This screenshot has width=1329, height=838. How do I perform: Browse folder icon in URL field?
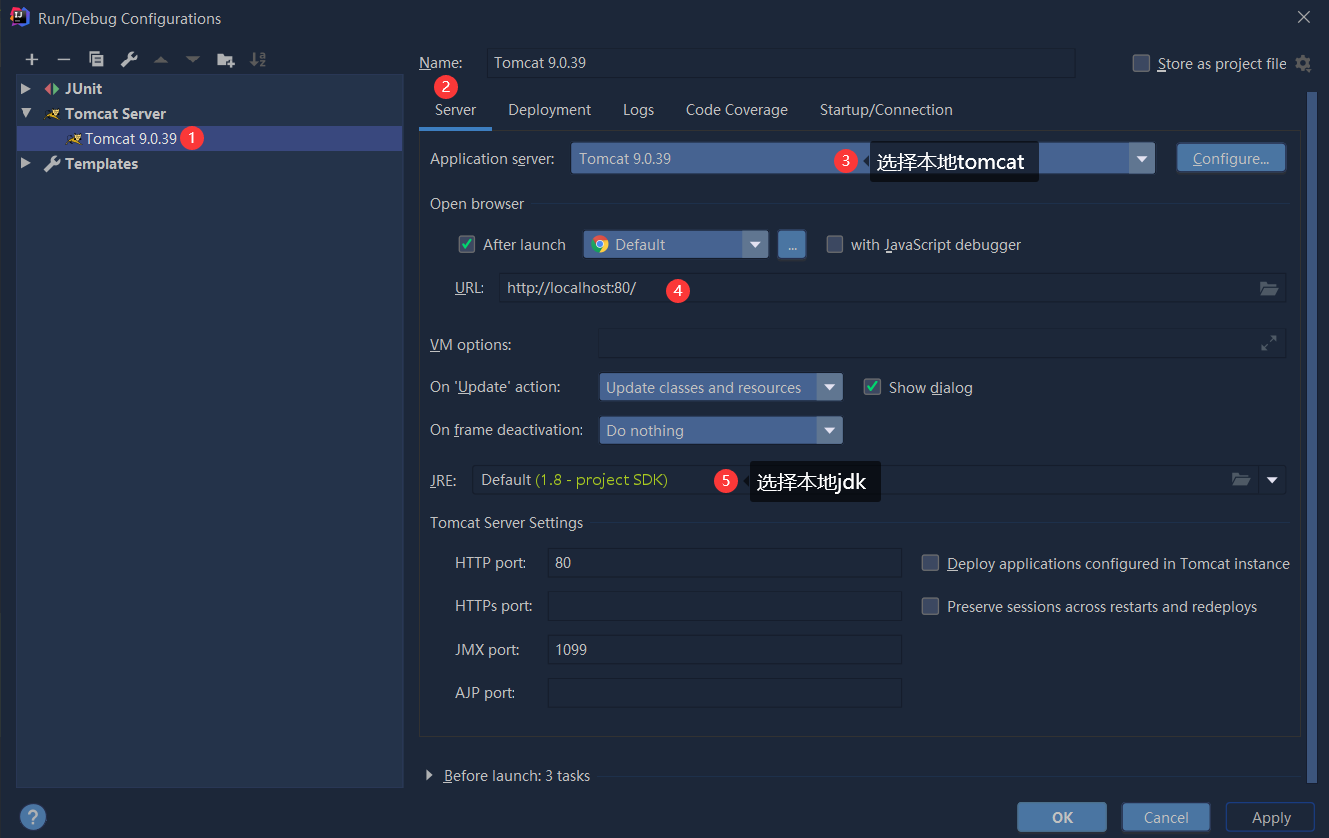(x=1269, y=288)
